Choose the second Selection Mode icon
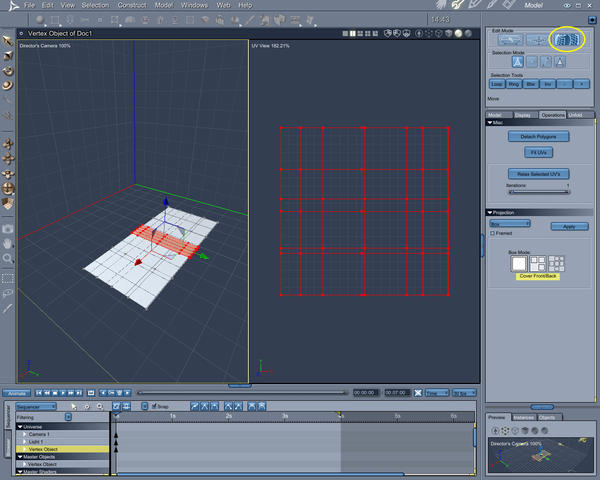This screenshot has height=480, width=600. click(x=532, y=62)
